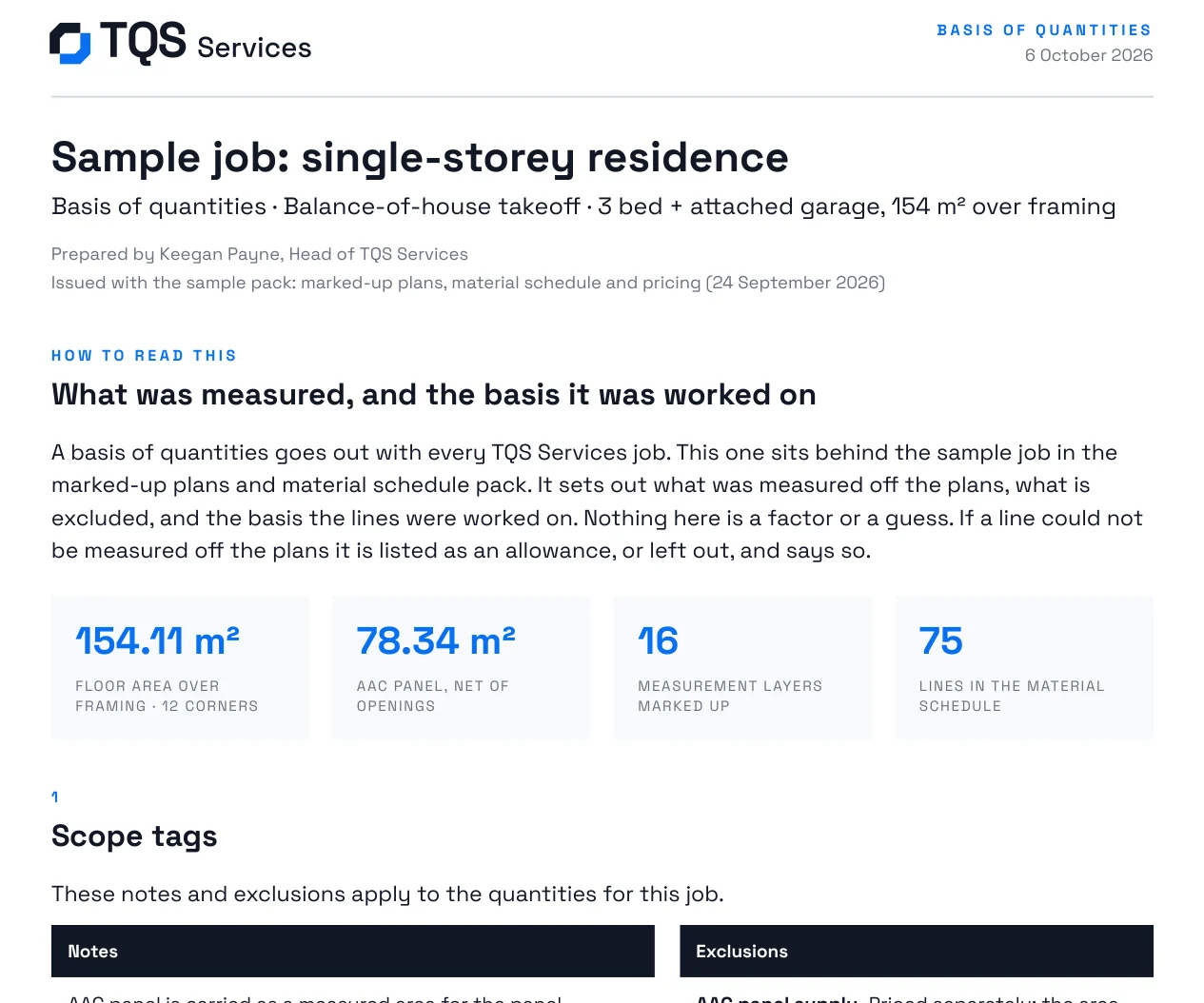Screen dimensions: 1204x1003
Task: Click the "MEASUREMENT LAYERS MARKED UP" caption
Action: pos(730,696)
